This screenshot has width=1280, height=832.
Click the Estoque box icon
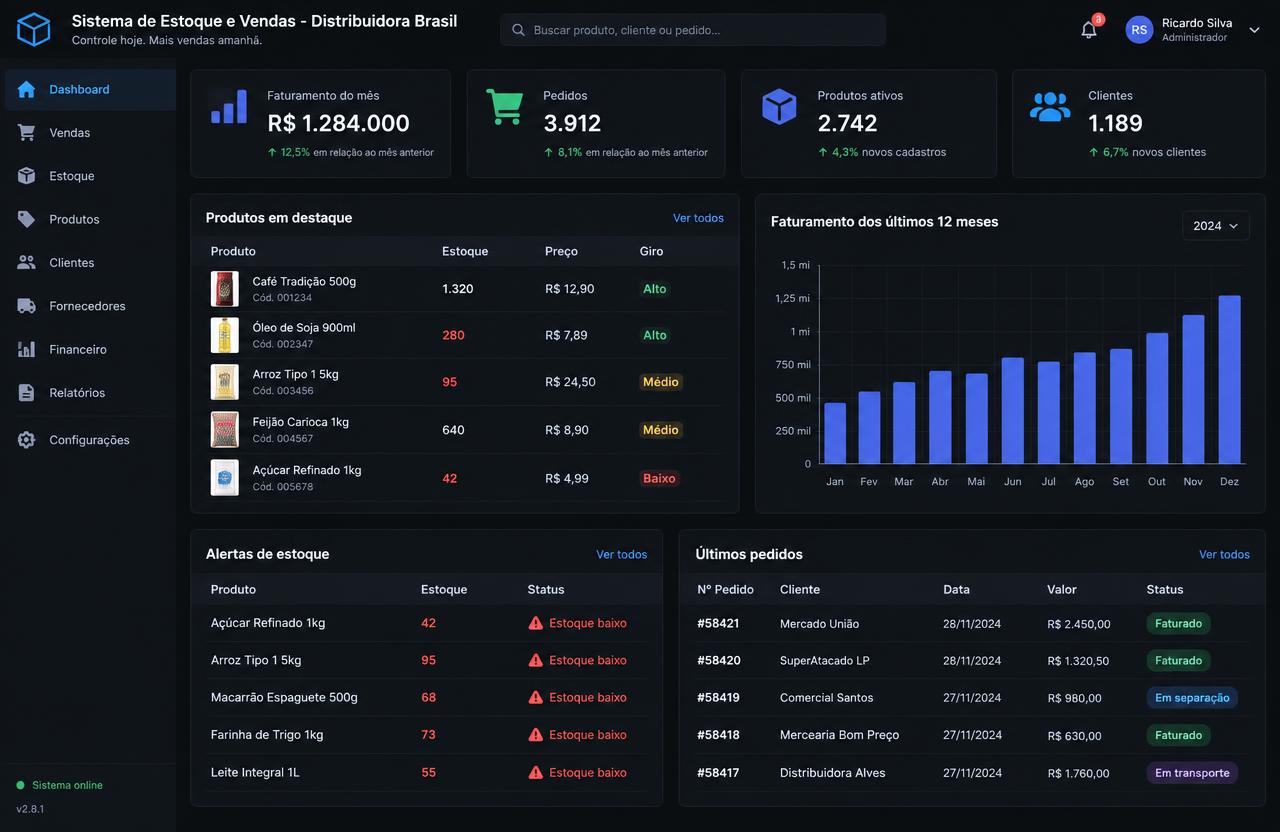(x=26, y=176)
